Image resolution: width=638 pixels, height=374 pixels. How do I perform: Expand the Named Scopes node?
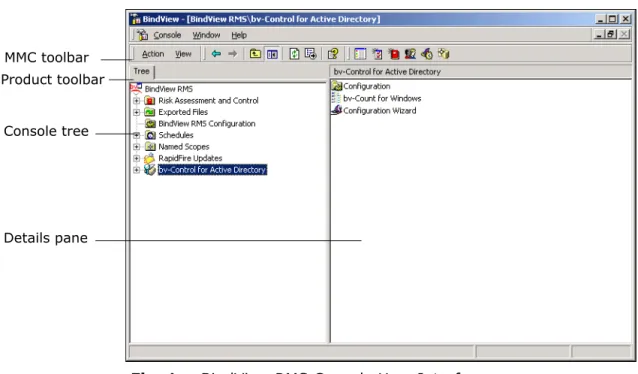(137, 147)
